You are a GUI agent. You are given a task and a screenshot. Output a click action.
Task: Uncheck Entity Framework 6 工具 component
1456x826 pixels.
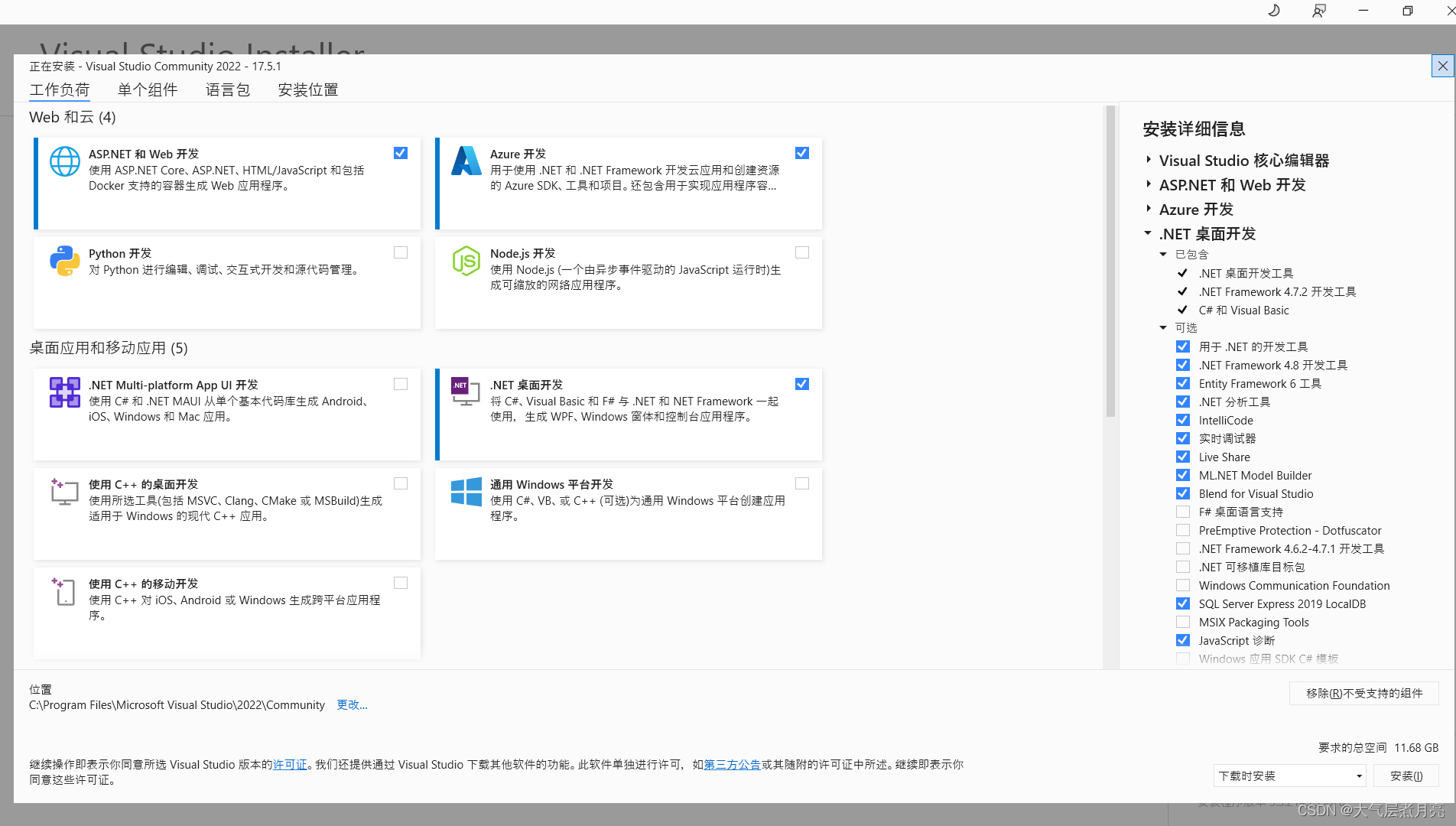tap(1183, 383)
